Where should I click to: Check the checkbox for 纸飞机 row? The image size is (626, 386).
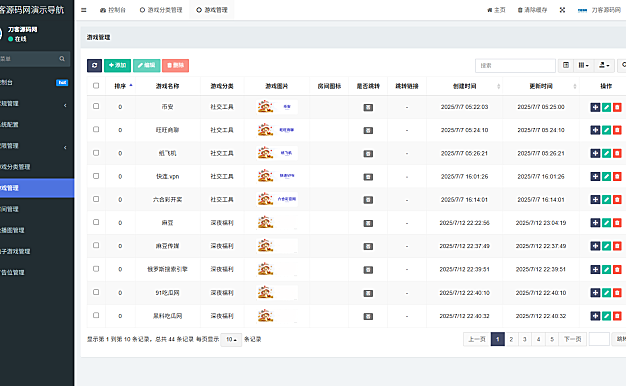[x=96, y=152]
